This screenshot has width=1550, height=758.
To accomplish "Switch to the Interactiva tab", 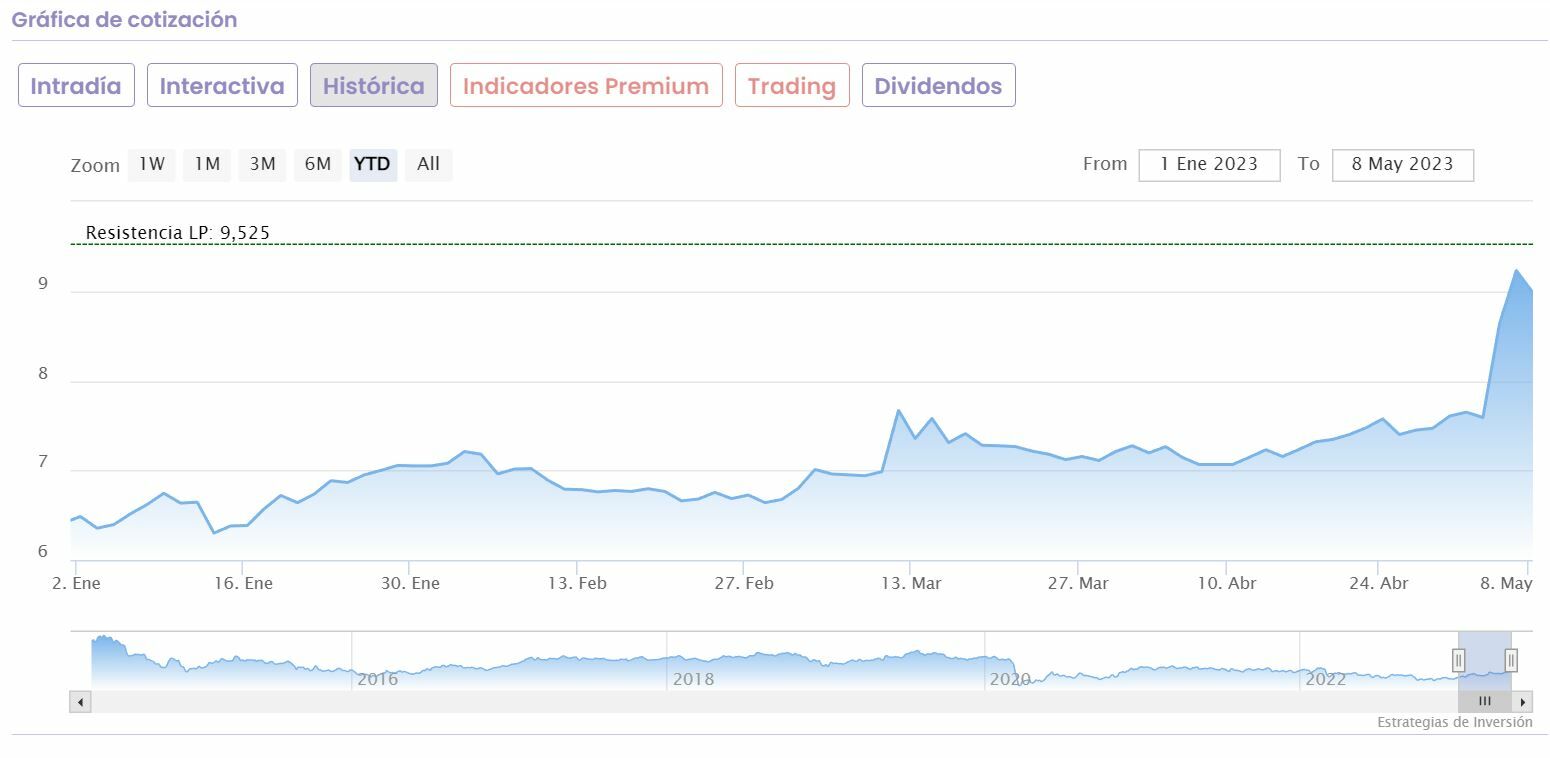I will coord(222,86).
